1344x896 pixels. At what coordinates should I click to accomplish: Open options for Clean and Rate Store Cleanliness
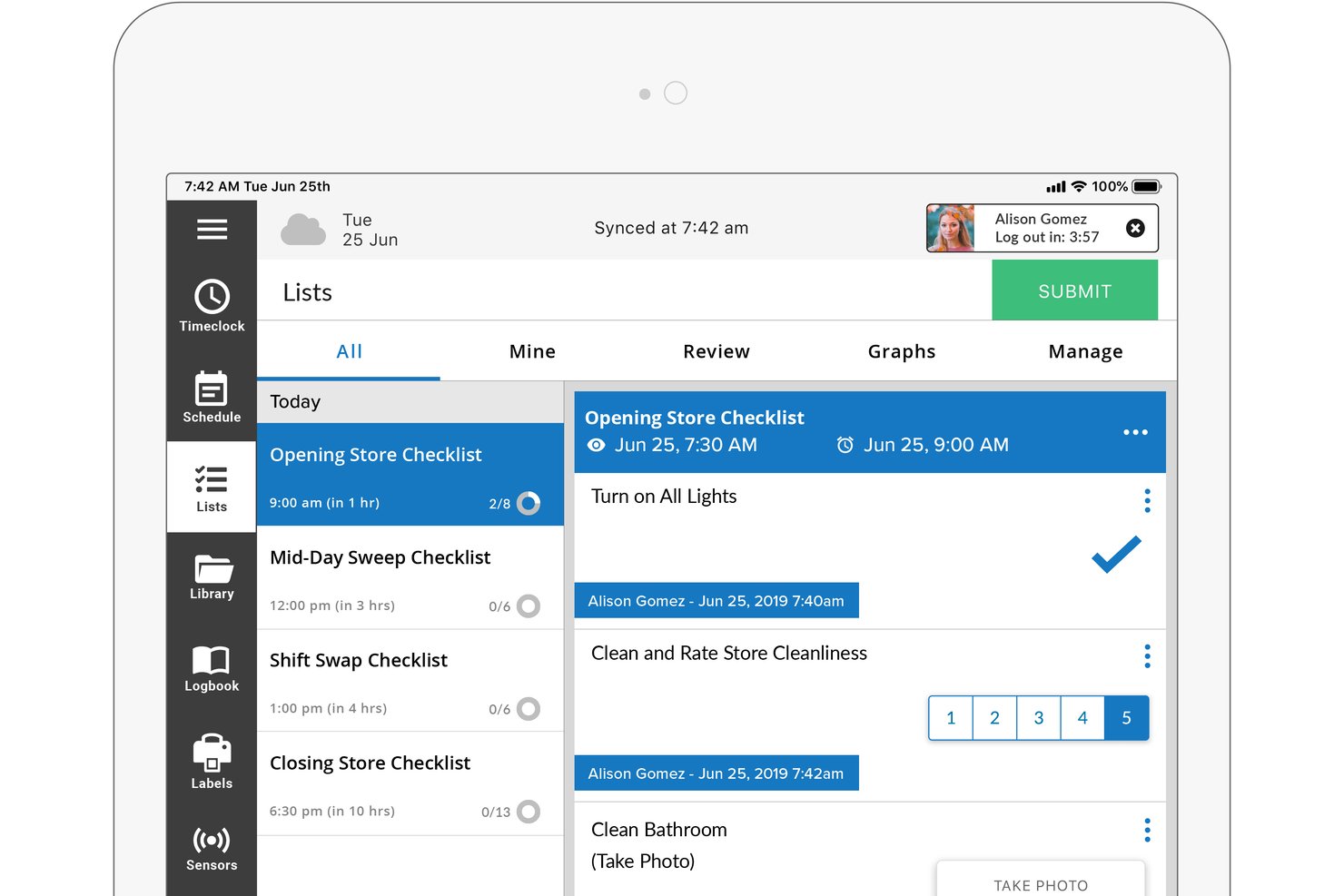(1147, 656)
